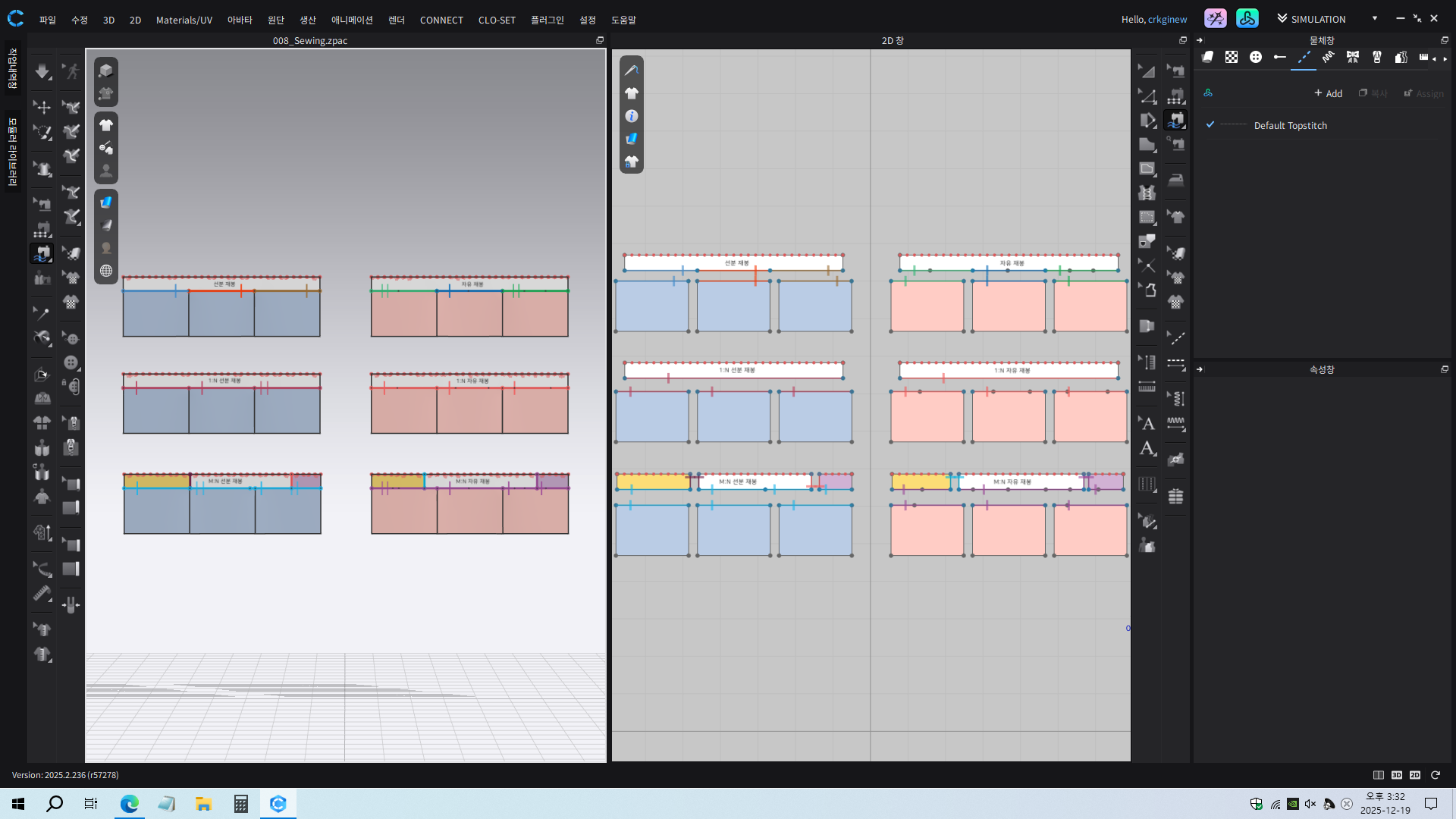
Task: Open the Fabric tab in Object Browser
Action: (1207, 57)
